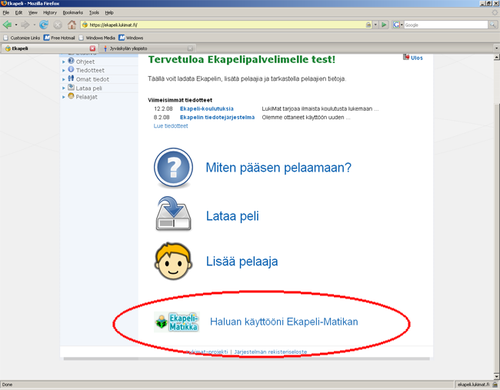Screen dimensions: 500x390
Task: Open the large Lataa peli link
Action: pyautogui.click(x=232, y=216)
